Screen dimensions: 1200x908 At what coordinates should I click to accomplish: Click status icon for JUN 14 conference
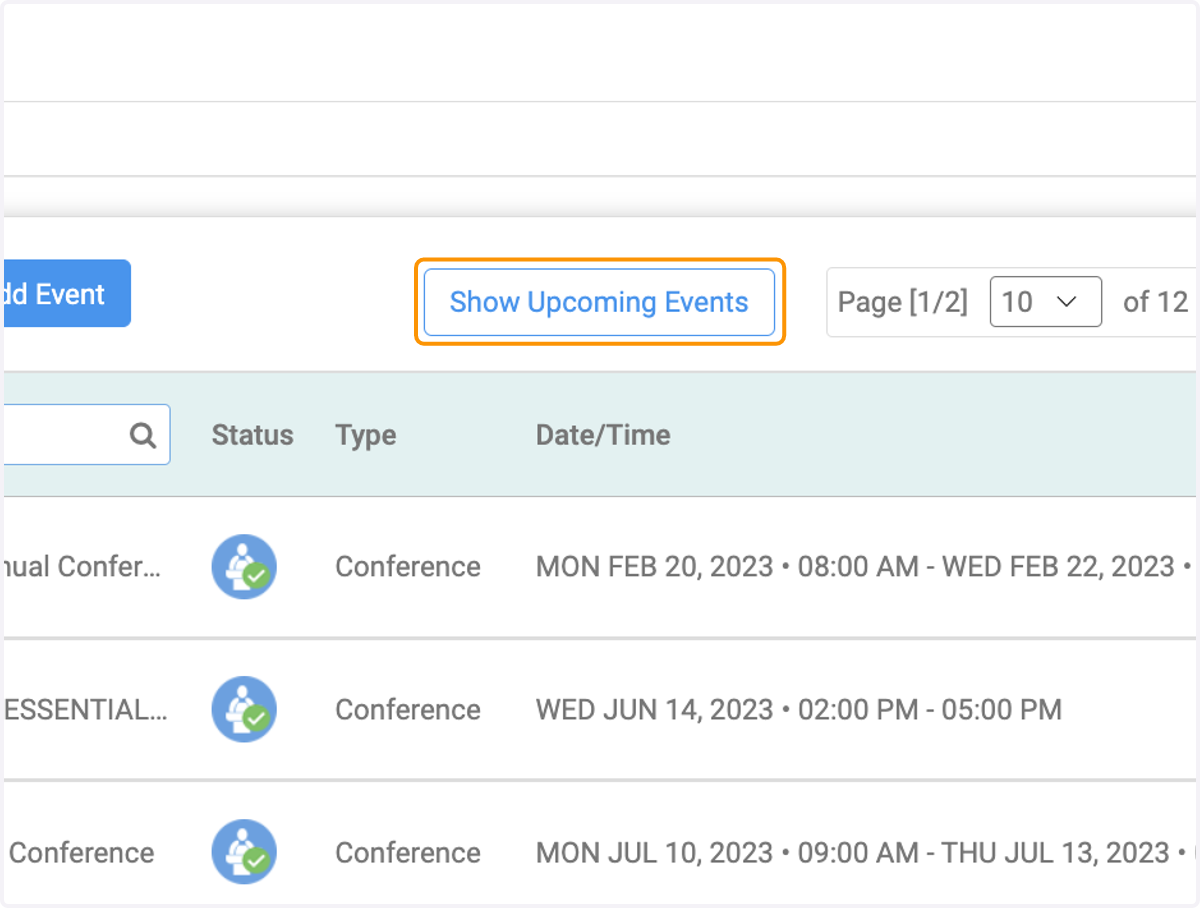pos(244,710)
